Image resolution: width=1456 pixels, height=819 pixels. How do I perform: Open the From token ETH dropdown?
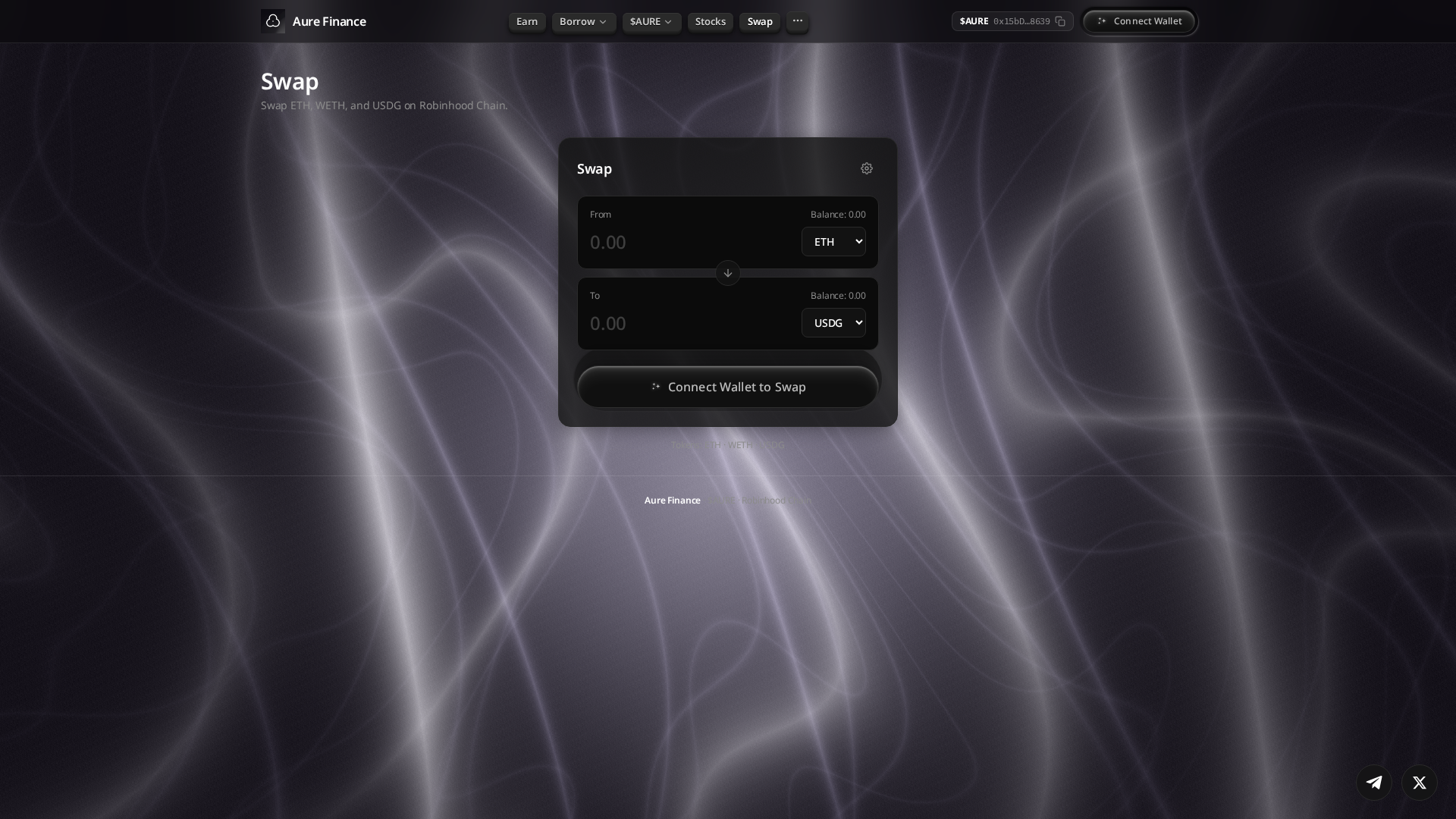pos(833,241)
